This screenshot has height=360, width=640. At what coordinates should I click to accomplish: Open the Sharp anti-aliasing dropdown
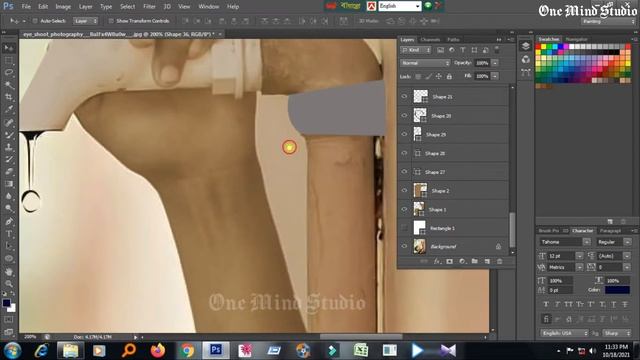pyautogui.click(x=616, y=333)
